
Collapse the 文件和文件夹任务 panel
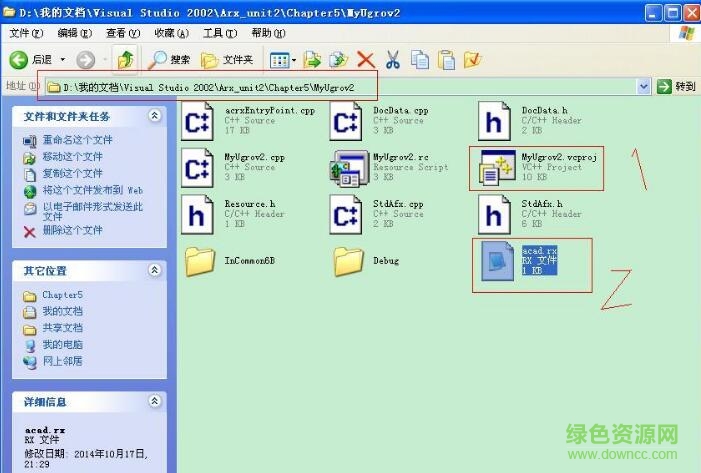coord(154,116)
